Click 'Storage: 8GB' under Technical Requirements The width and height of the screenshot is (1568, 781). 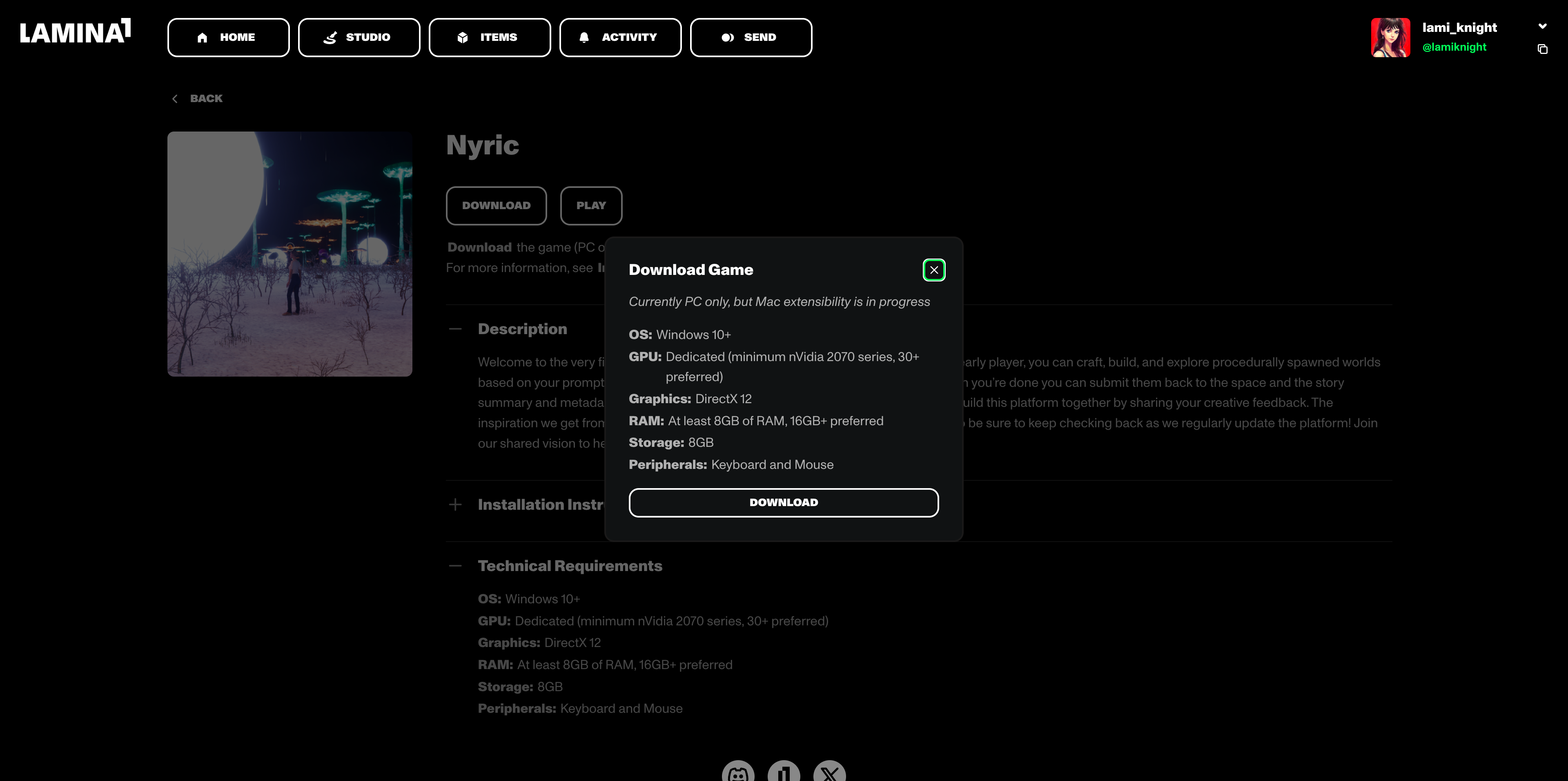click(x=520, y=687)
